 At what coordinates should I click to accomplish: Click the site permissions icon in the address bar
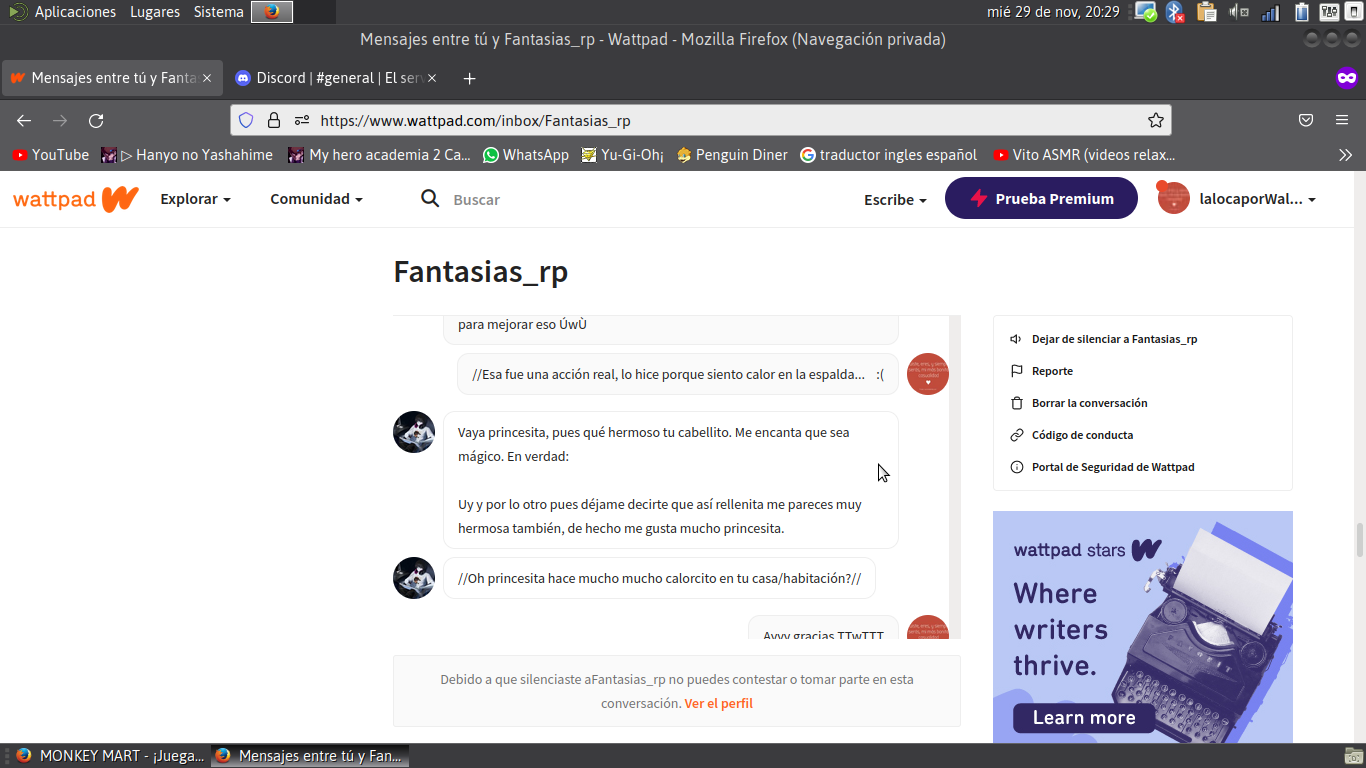(x=302, y=121)
